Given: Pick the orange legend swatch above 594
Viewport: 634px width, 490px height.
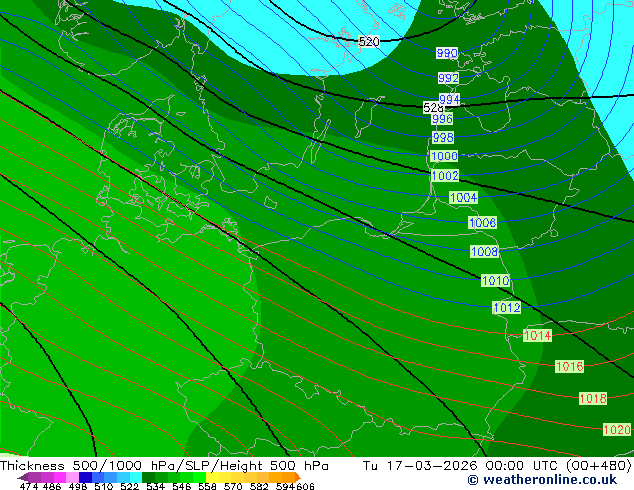Looking at the screenshot, I should [288, 477].
